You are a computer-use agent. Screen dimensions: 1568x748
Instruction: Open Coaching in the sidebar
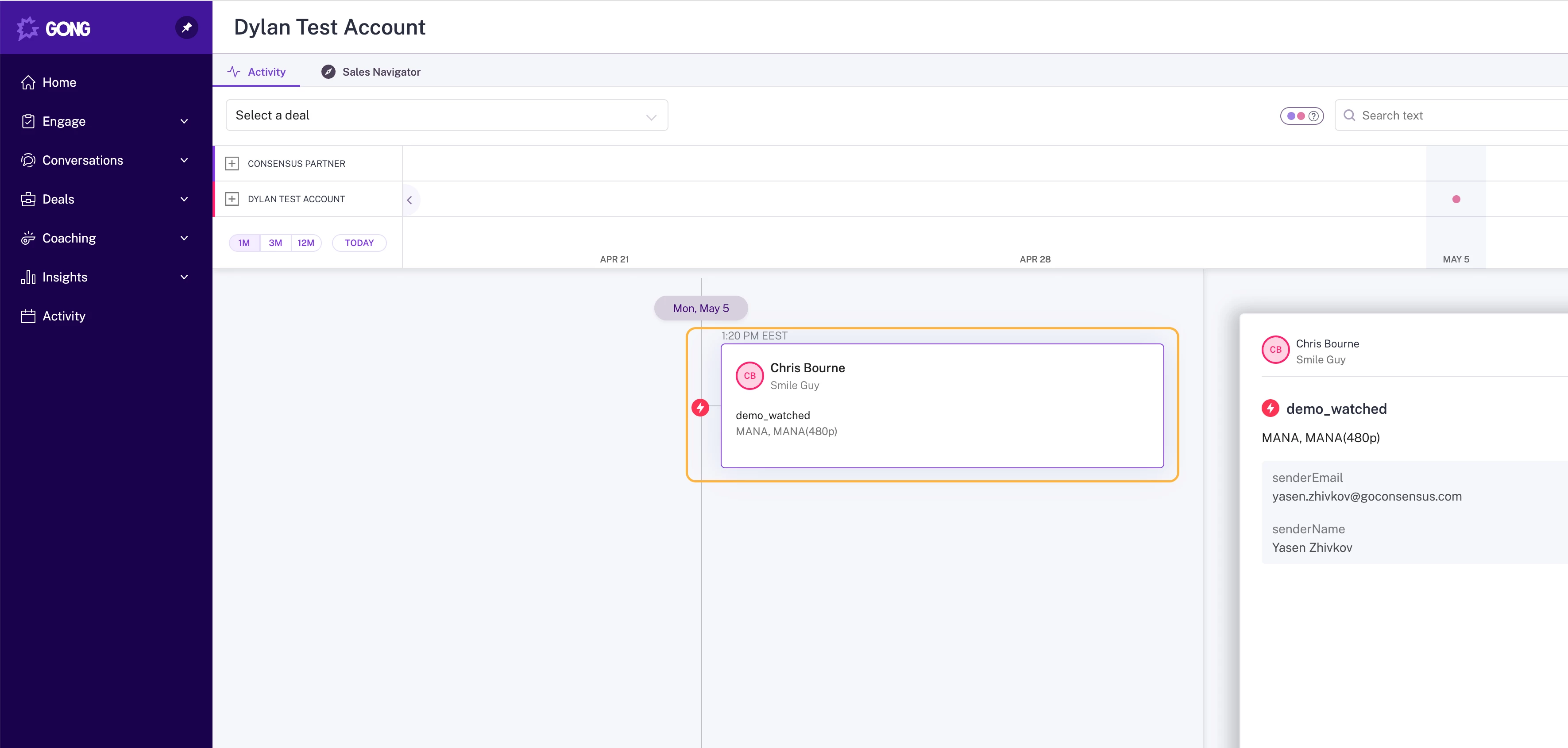pos(106,238)
